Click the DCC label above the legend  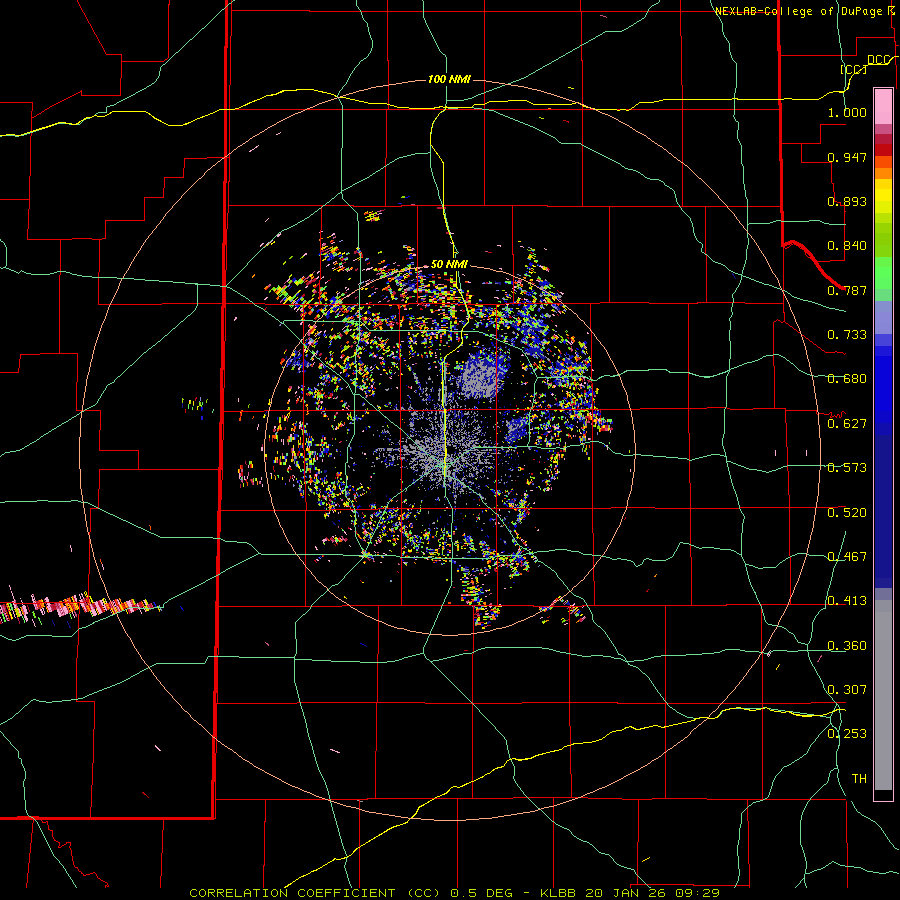(878, 60)
